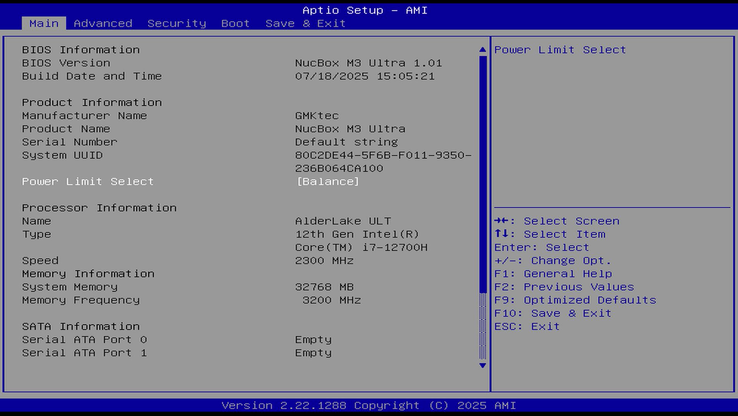Open the Save & Exit tab
This screenshot has height=416, width=738.
tap(305, 23)
